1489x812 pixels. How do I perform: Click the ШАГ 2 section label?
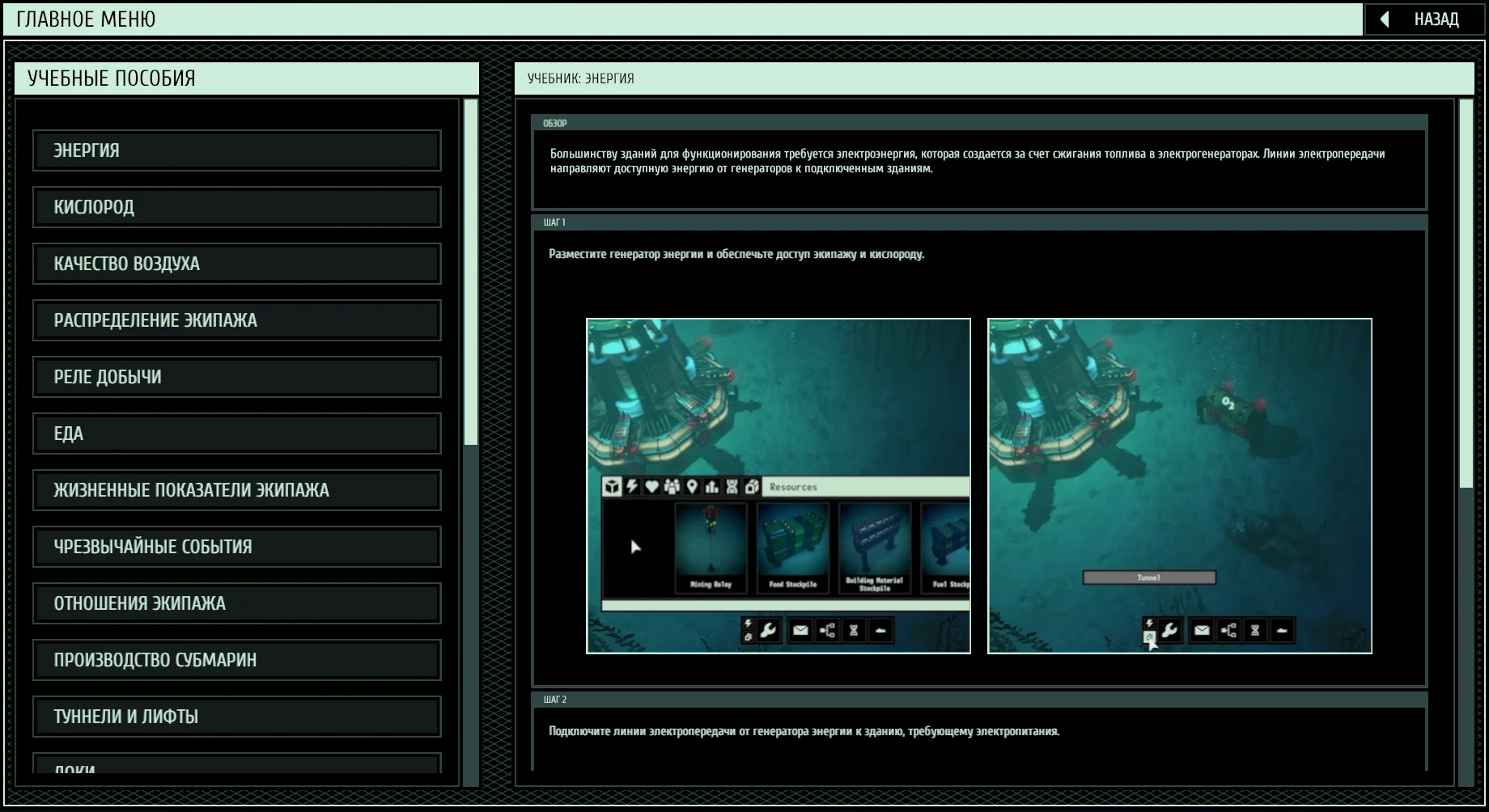[555, 699]
